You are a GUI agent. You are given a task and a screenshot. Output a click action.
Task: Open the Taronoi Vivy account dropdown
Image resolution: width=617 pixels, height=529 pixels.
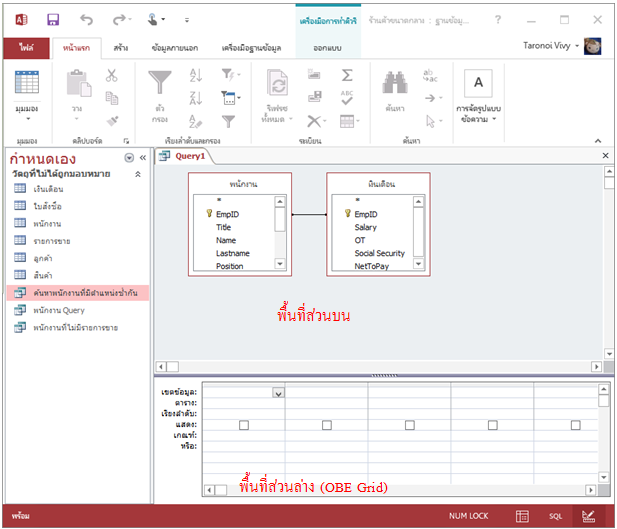click(x=577, y=46)
